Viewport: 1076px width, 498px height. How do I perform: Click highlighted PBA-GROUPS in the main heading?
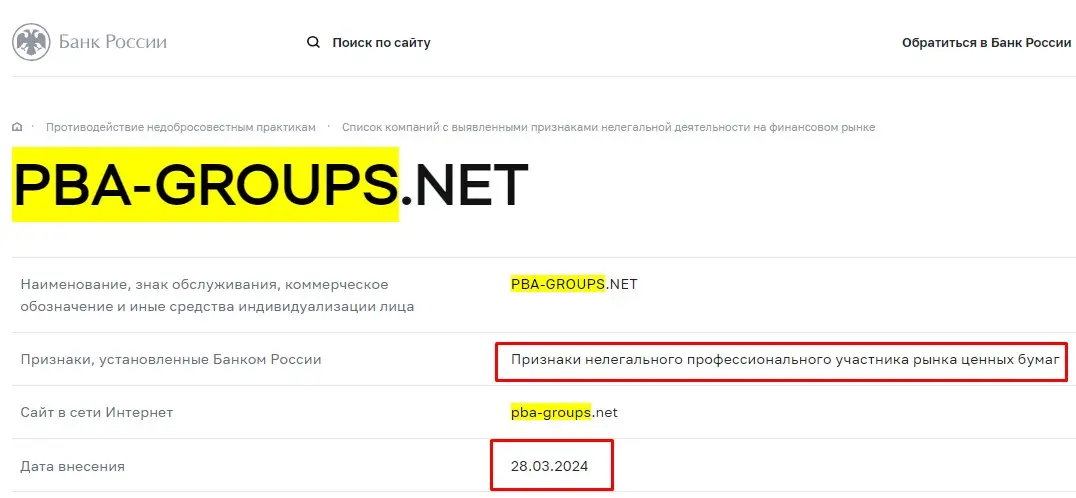click(205, 185)
